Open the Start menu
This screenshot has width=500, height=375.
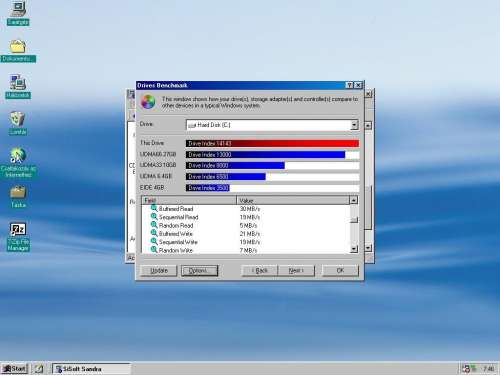point(15,369)
